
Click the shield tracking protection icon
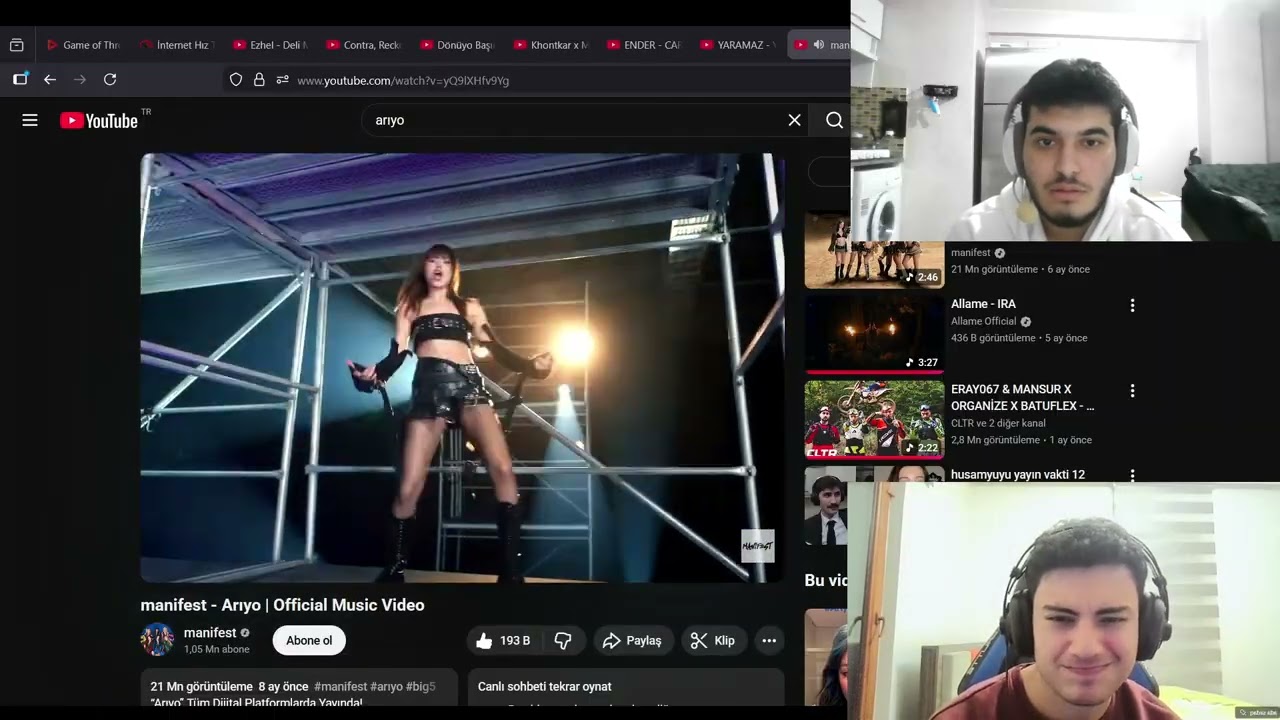(x=236, y=80)
